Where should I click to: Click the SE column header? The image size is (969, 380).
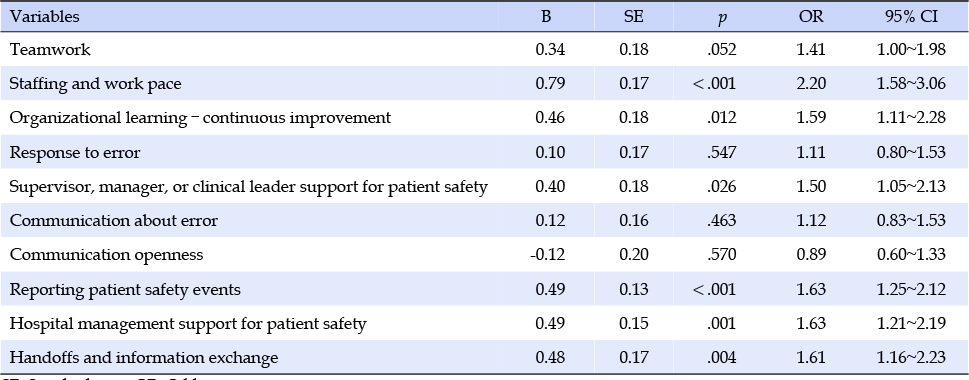point(634,17)
